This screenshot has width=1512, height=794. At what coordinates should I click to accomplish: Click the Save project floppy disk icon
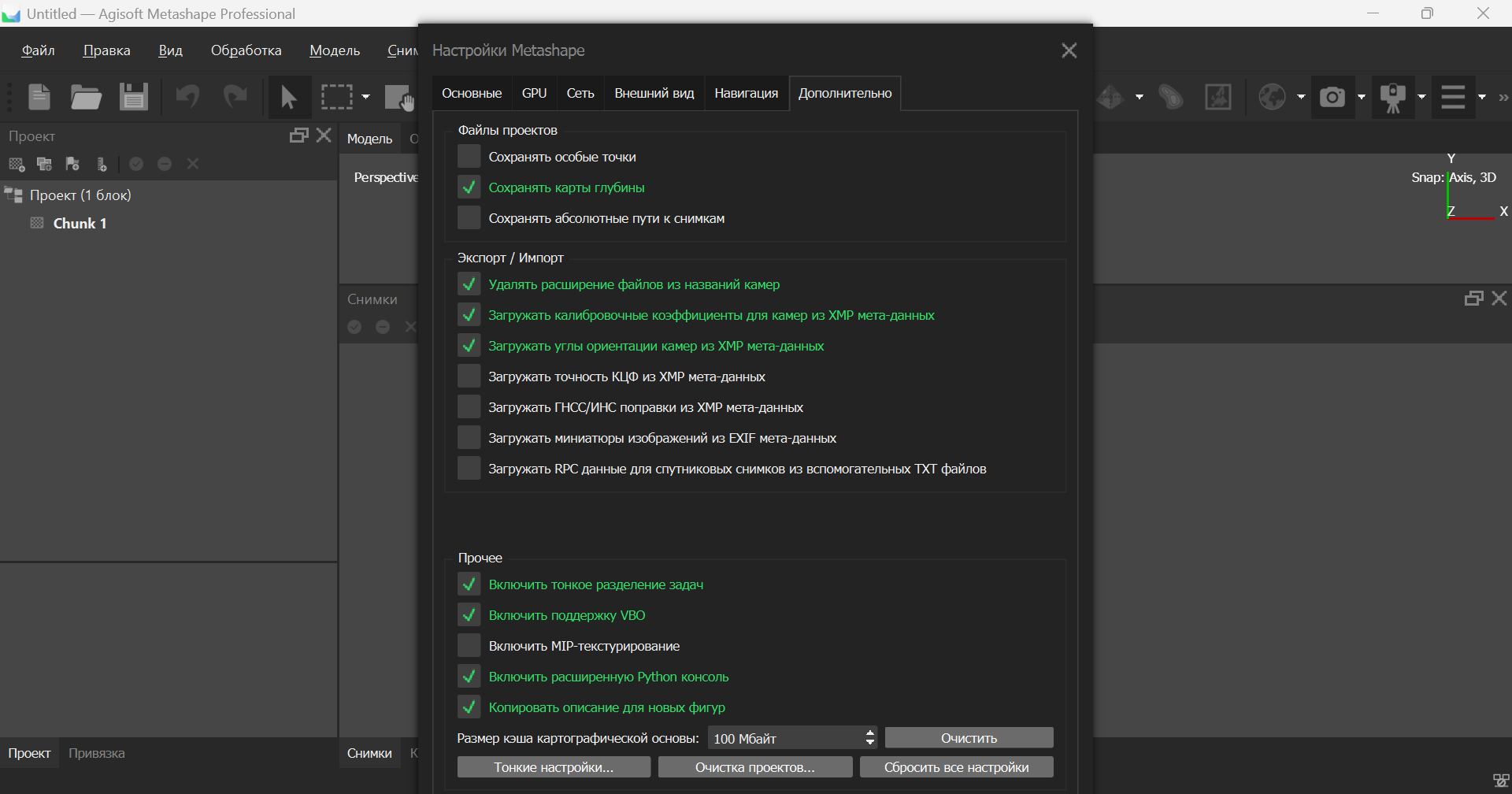click(x=133, y=97)
